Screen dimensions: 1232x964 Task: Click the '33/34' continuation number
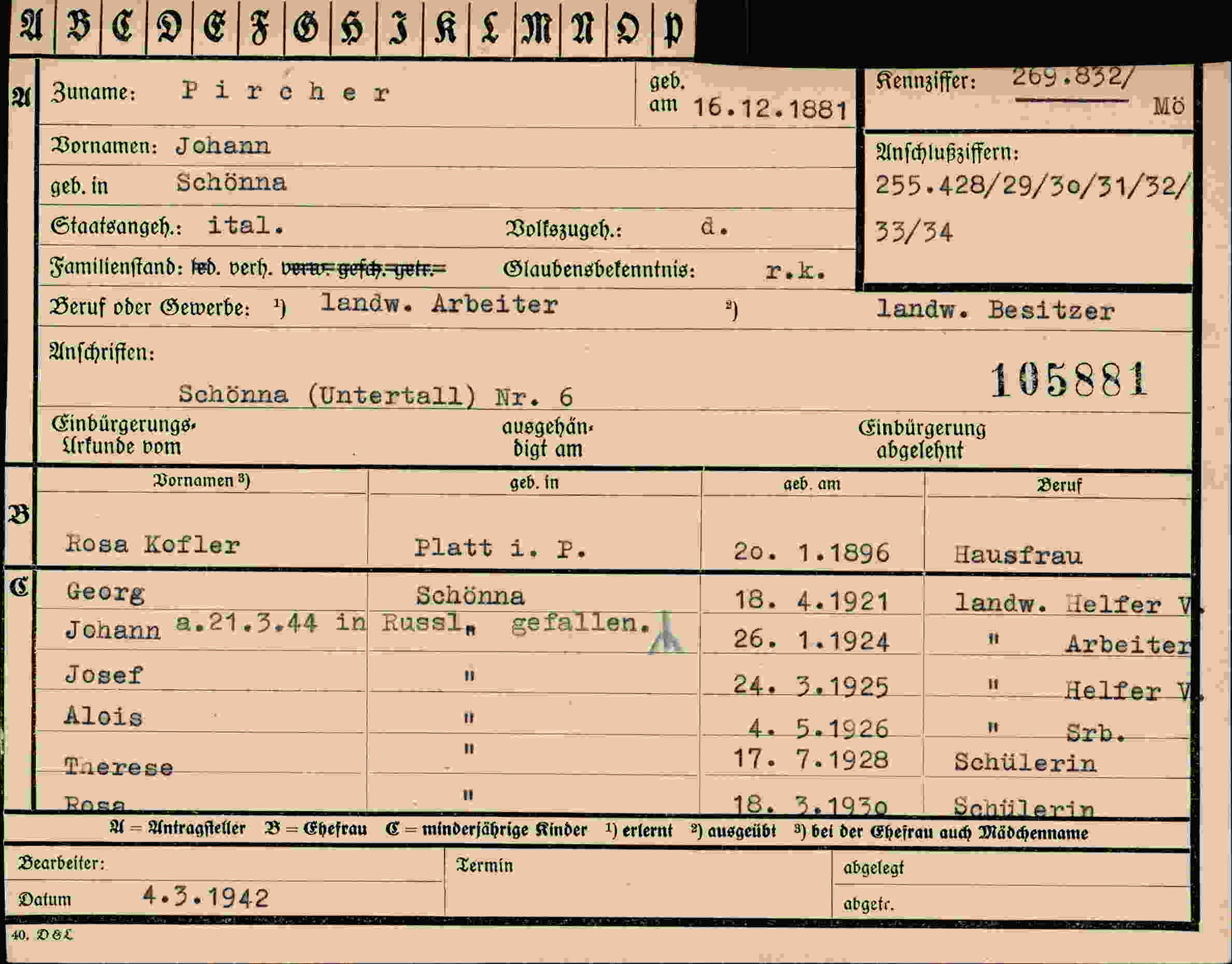[x=914, y=232]
